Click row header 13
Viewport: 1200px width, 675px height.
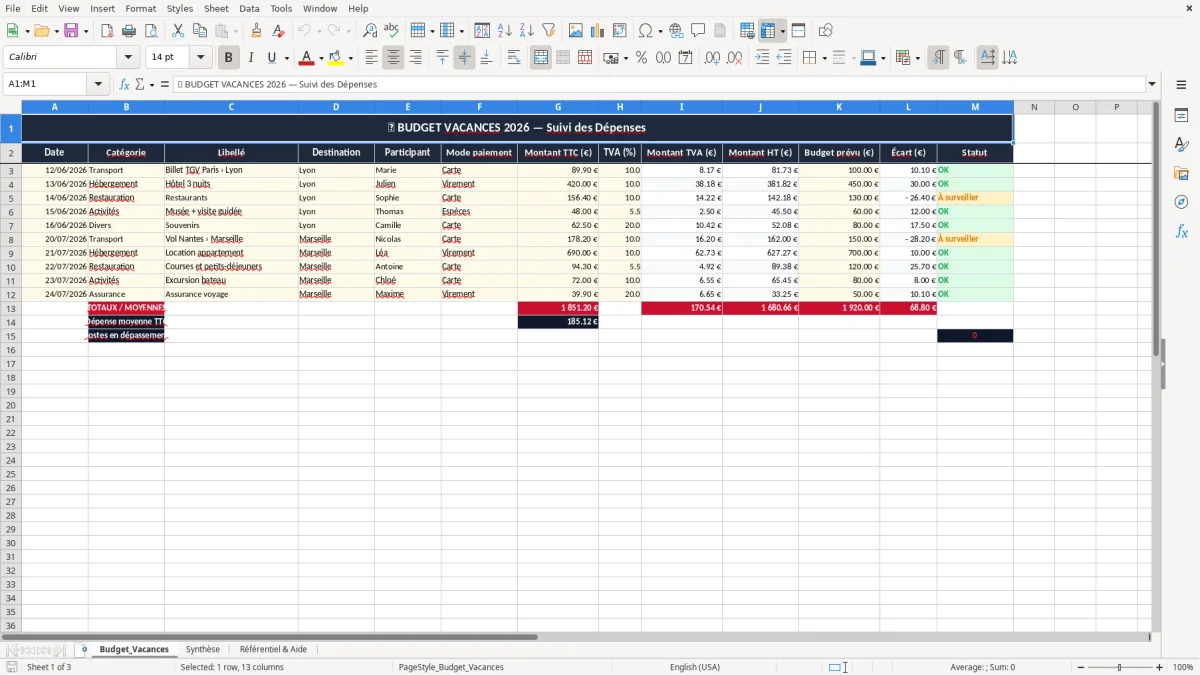click(11, 308)
